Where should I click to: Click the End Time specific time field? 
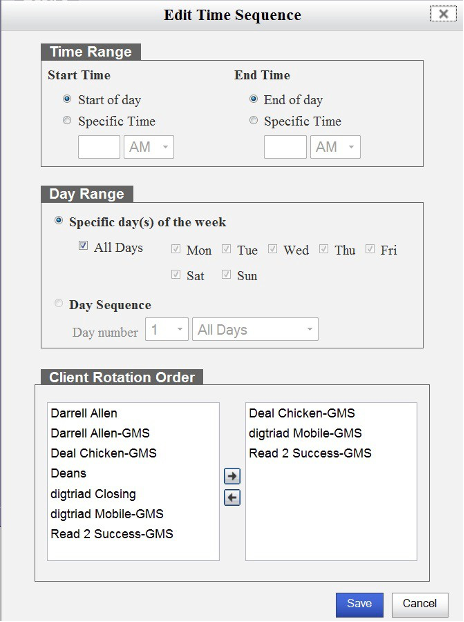pos(285,147)
